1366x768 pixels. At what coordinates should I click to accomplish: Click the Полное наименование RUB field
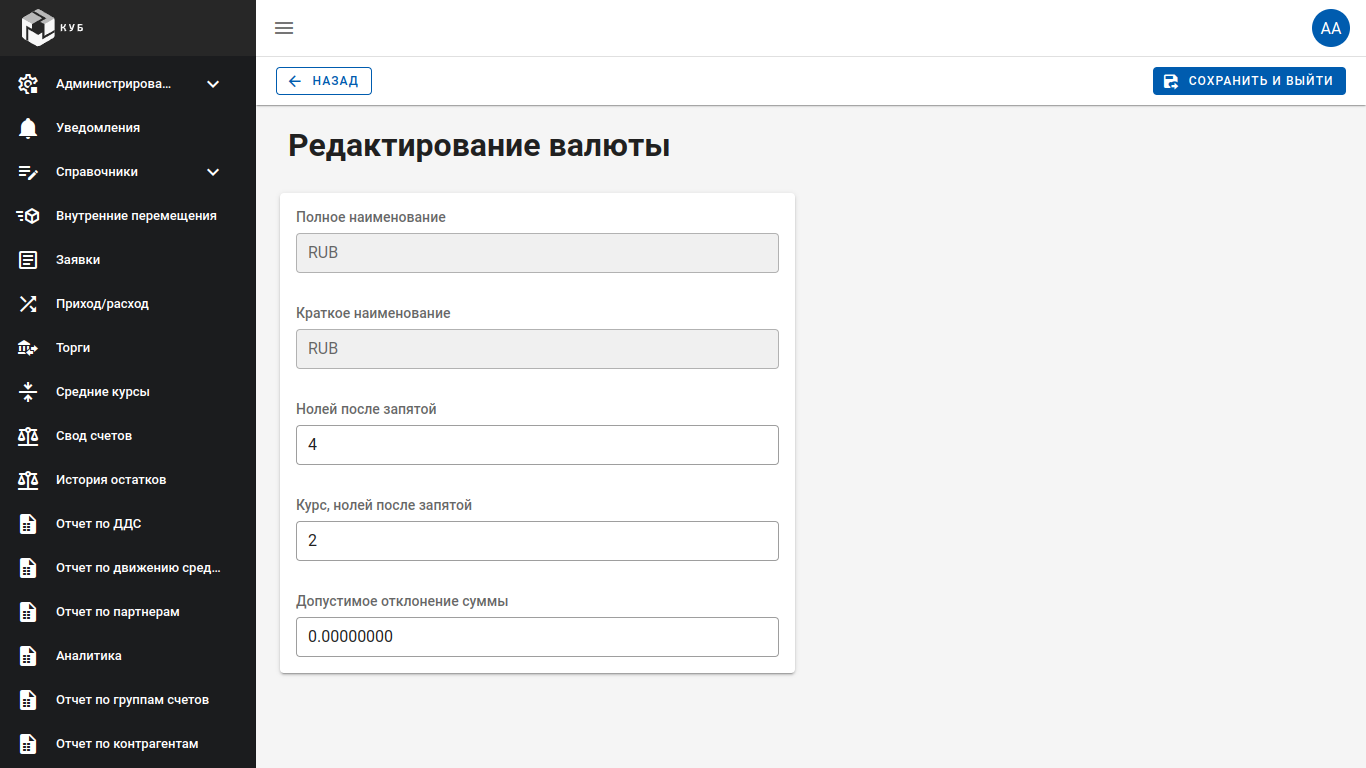pyautogui.click(x=537, y=253)
